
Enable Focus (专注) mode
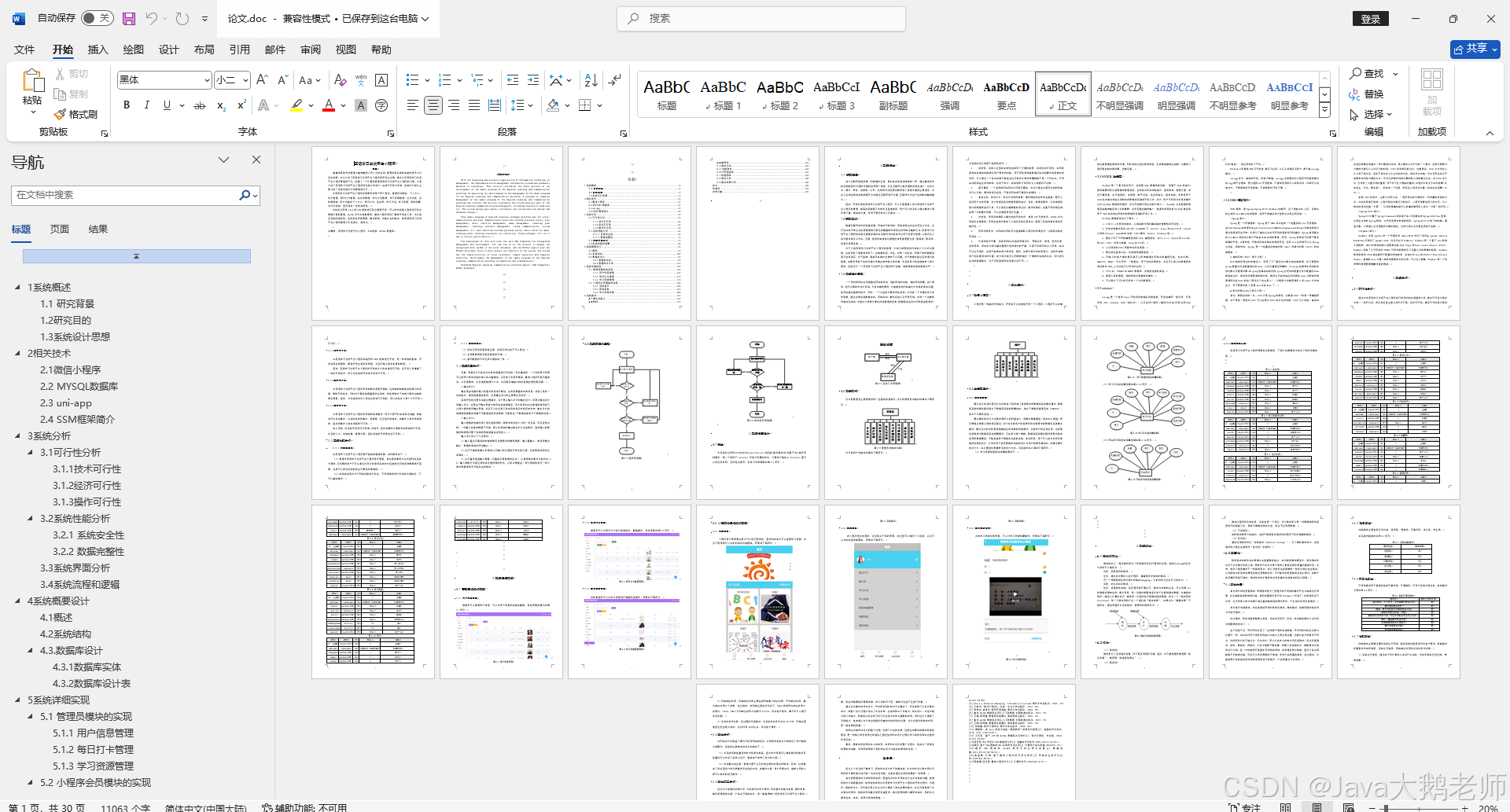(1244, 807)
